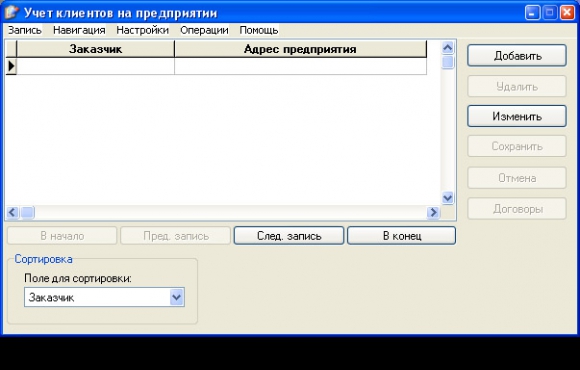Open the Помощь menu
This screenshot has width=580, height=370.
tap(259, 30)
